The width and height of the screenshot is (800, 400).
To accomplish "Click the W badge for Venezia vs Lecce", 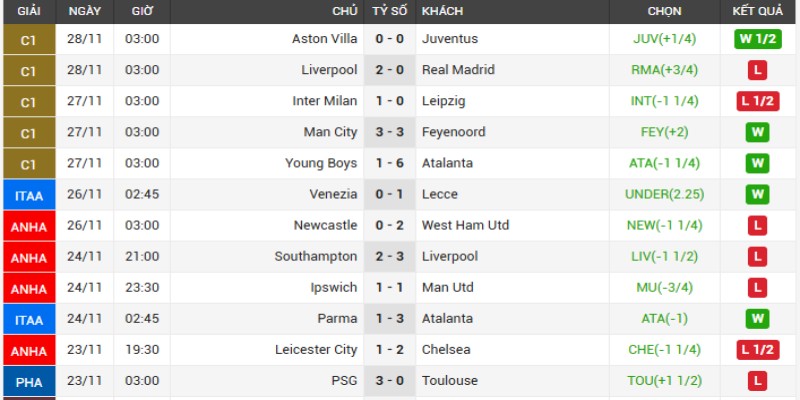I will (758, 195).
